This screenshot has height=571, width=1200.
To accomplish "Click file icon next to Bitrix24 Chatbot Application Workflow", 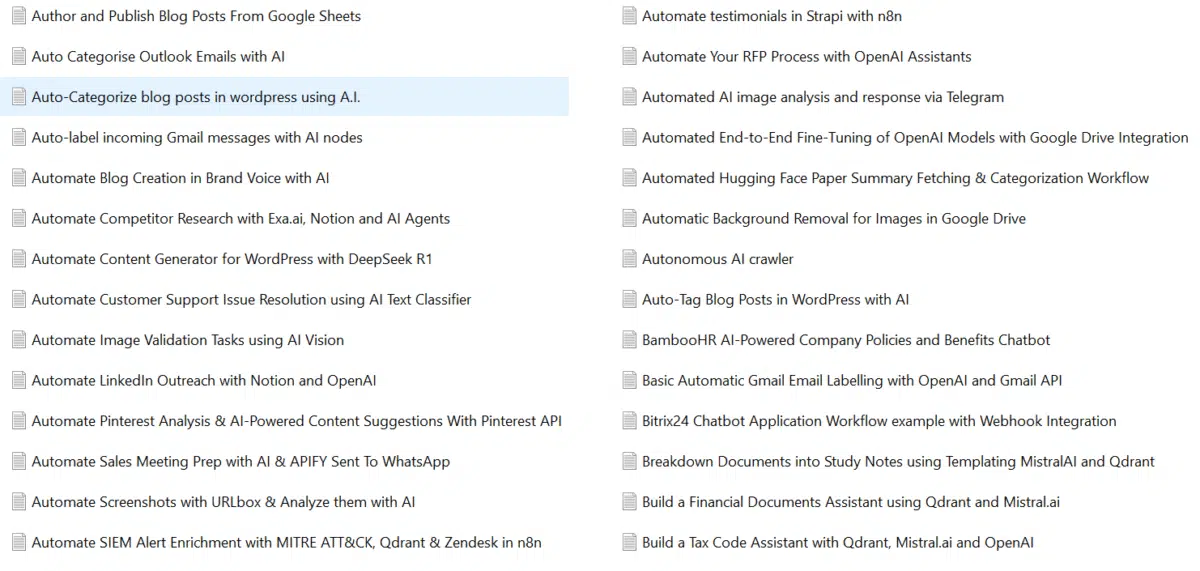I will [629, 421].
